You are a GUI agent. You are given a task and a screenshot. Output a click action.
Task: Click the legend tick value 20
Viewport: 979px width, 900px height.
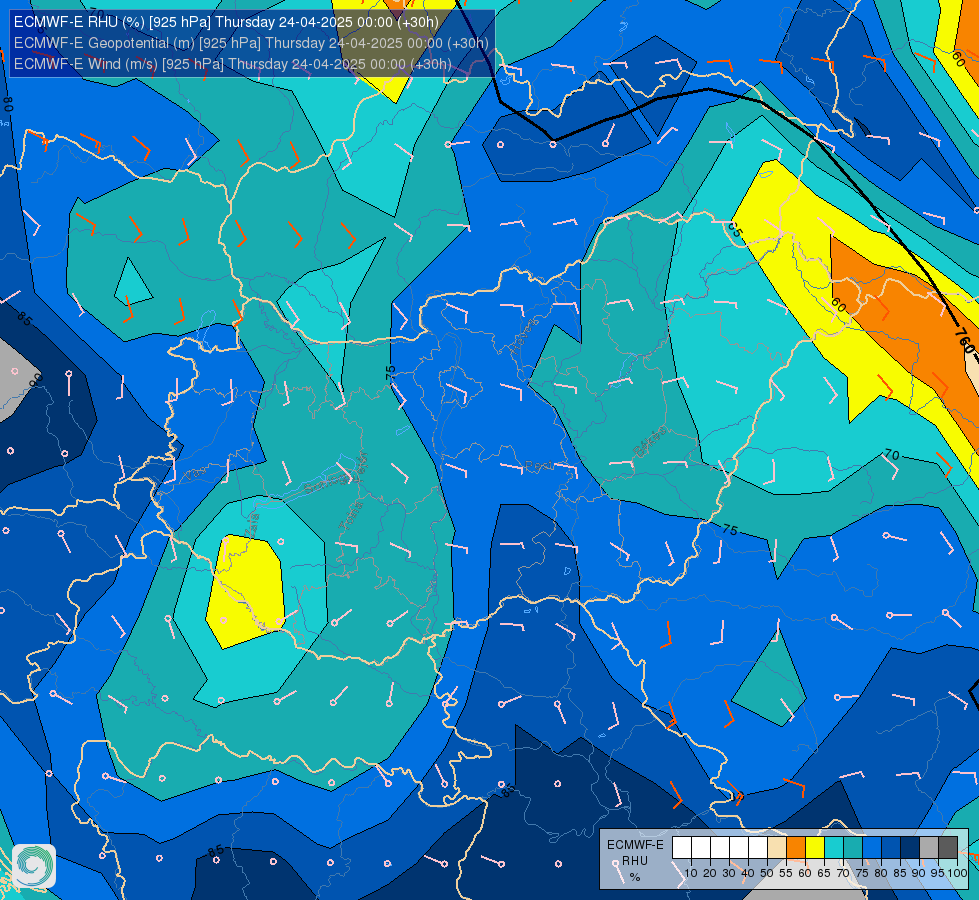point(710,873)
